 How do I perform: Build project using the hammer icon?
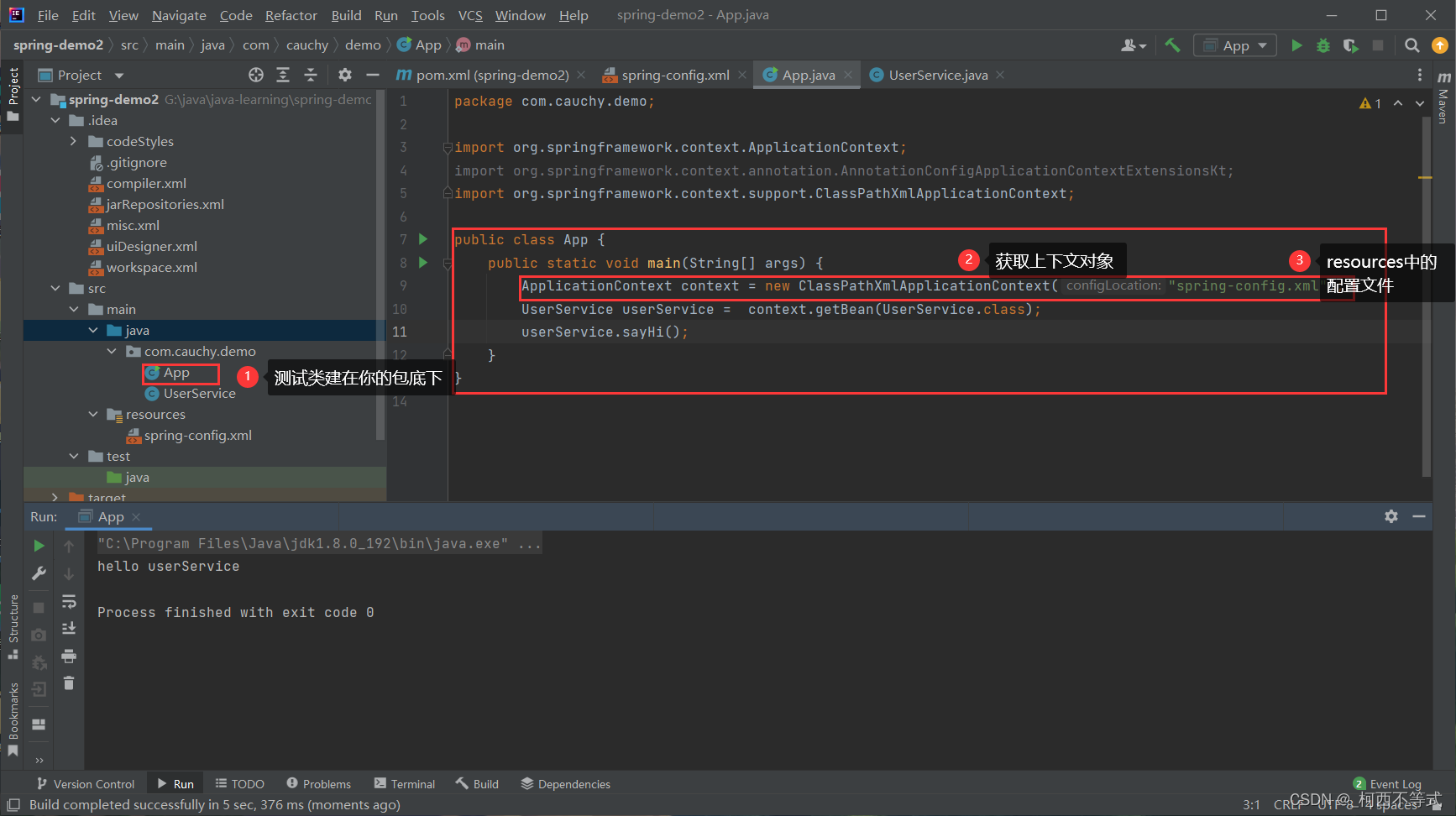point(1172,45)
